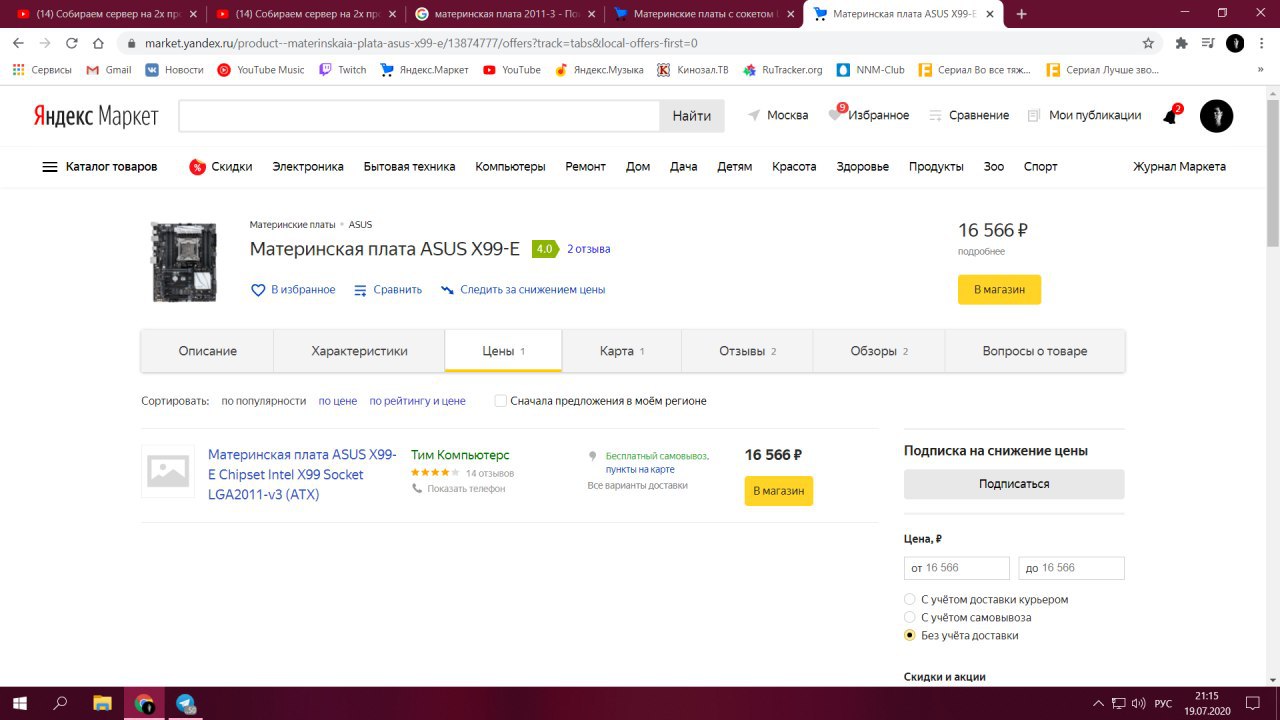Open browser home page icon

coord(98,43)
